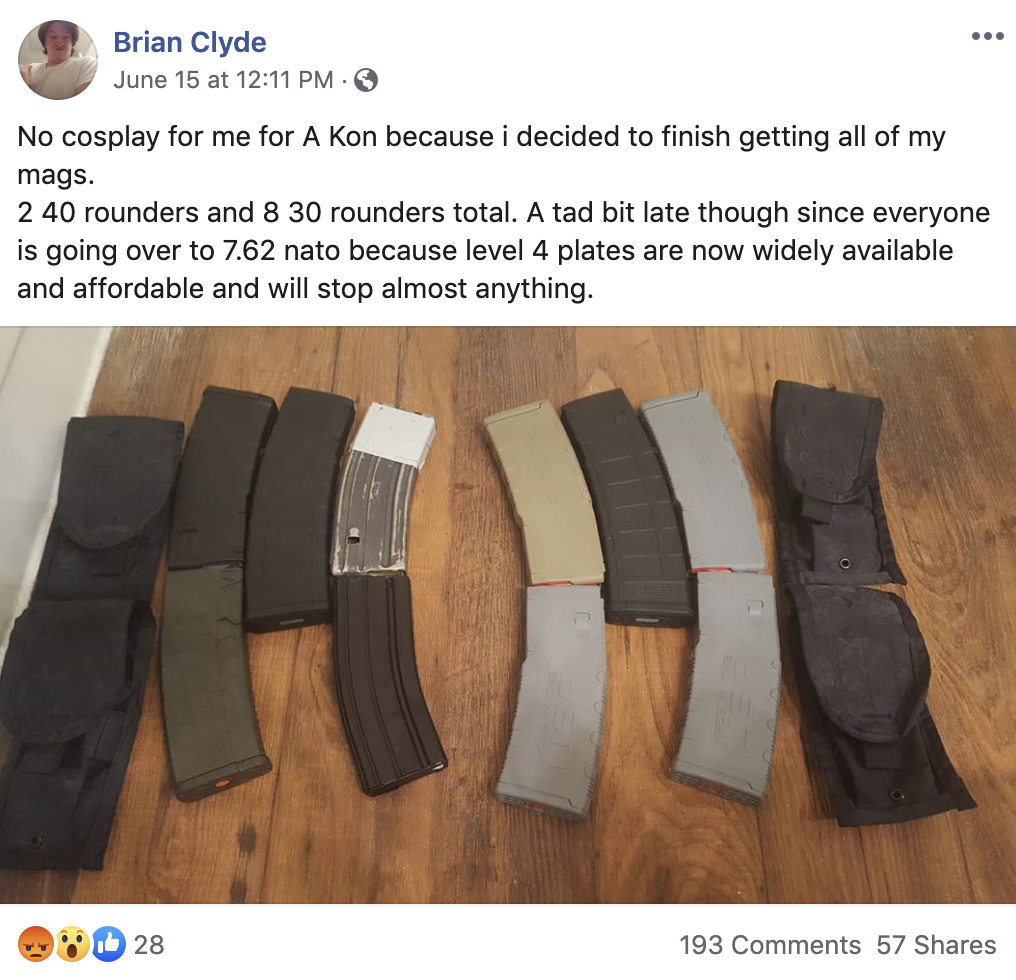Image resolution: width=1016 pixels, height=980 pixels.
Task: Open the post options three-dot menu
Action: [x=986, y=37]
